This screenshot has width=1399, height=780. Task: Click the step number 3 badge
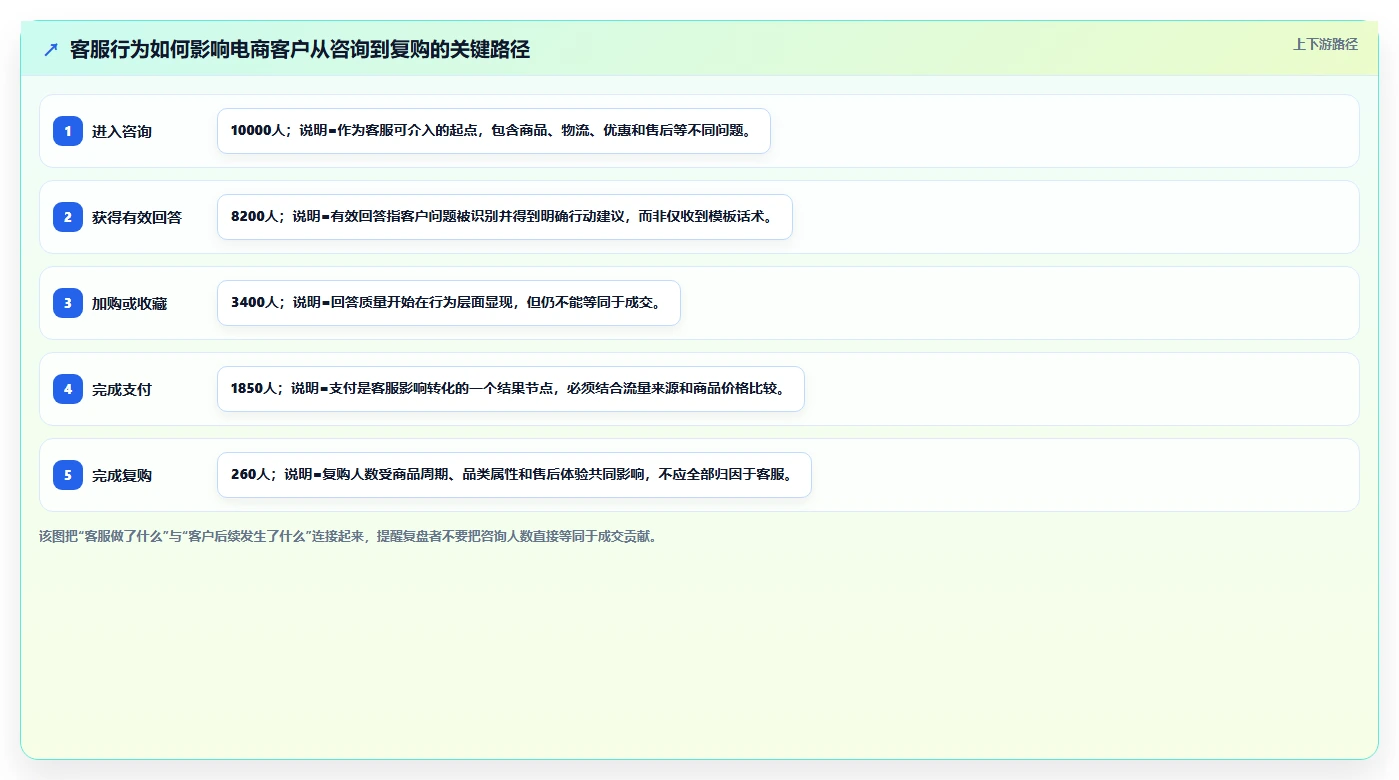point(68,303)
